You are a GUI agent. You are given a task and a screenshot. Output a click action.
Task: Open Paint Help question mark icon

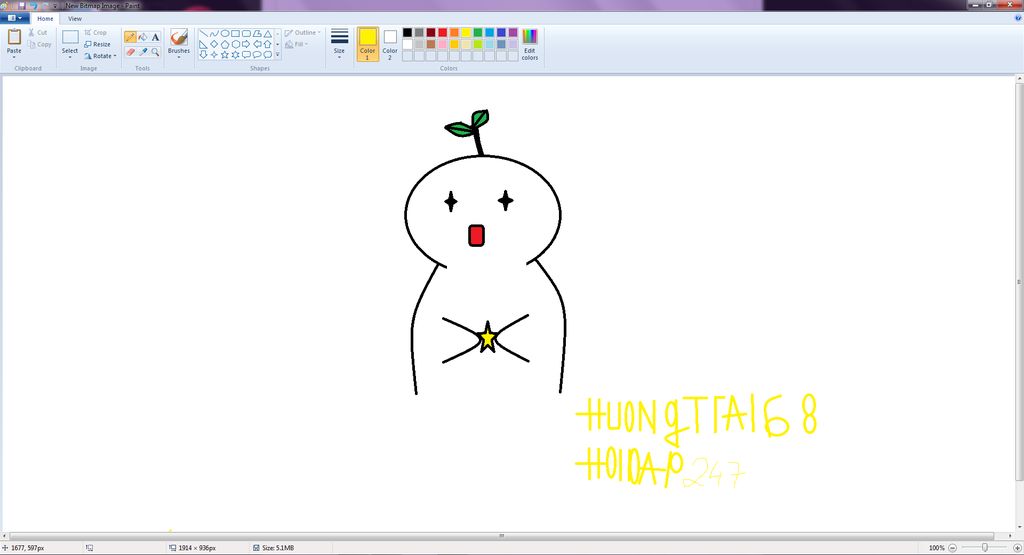pos(1018,18)
